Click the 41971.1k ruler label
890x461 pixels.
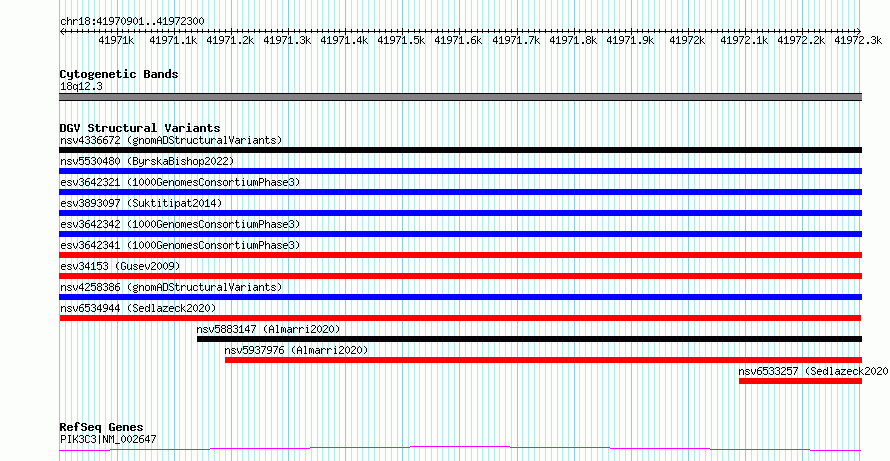[x=173, y=40]
